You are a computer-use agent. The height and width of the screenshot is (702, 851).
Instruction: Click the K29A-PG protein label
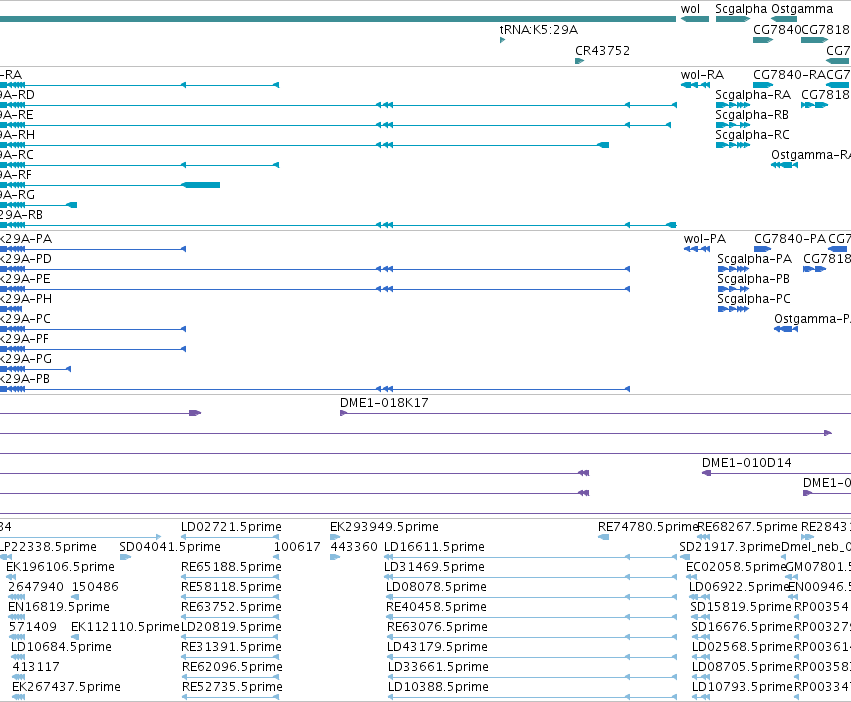point(26,359)
